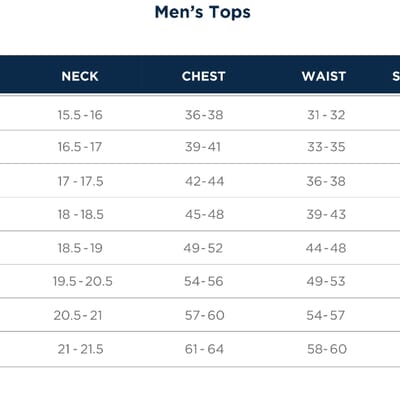Click neck size 19.5 - 20.5 cell
This screenshot has height=400, width=400.
point(83,281)
